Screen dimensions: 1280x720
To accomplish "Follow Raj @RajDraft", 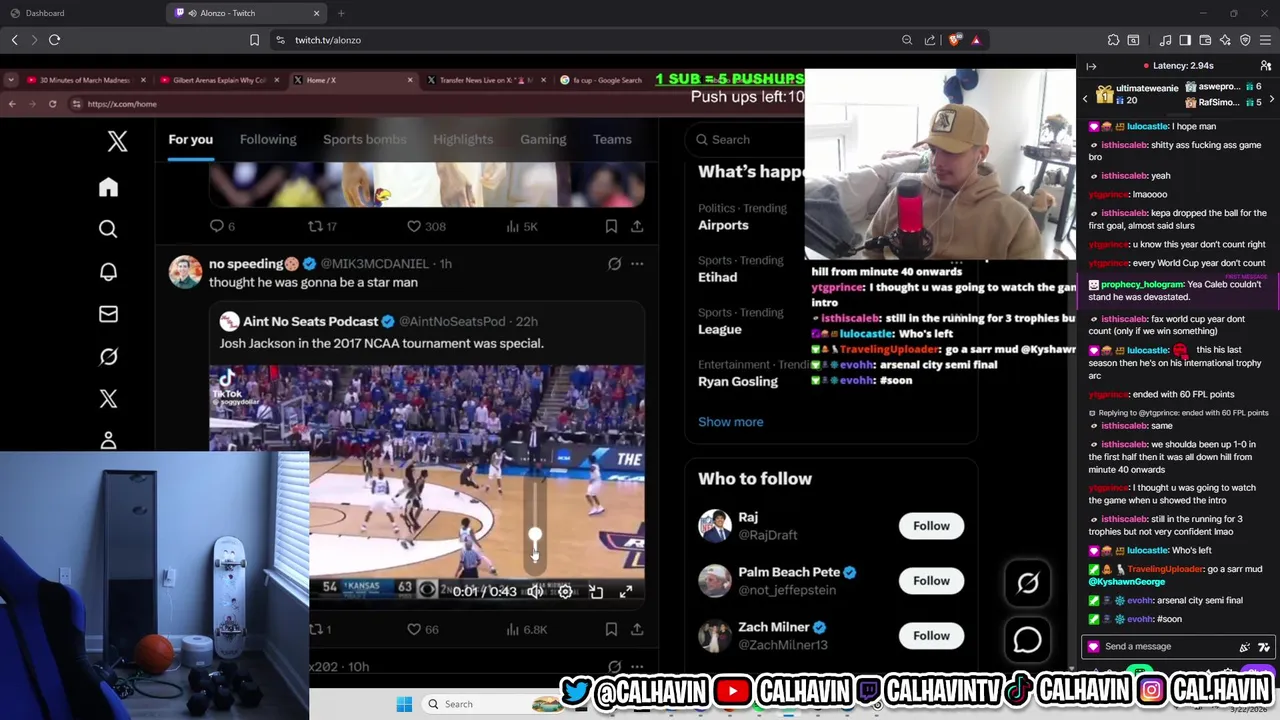I will [x=931, y=526].
